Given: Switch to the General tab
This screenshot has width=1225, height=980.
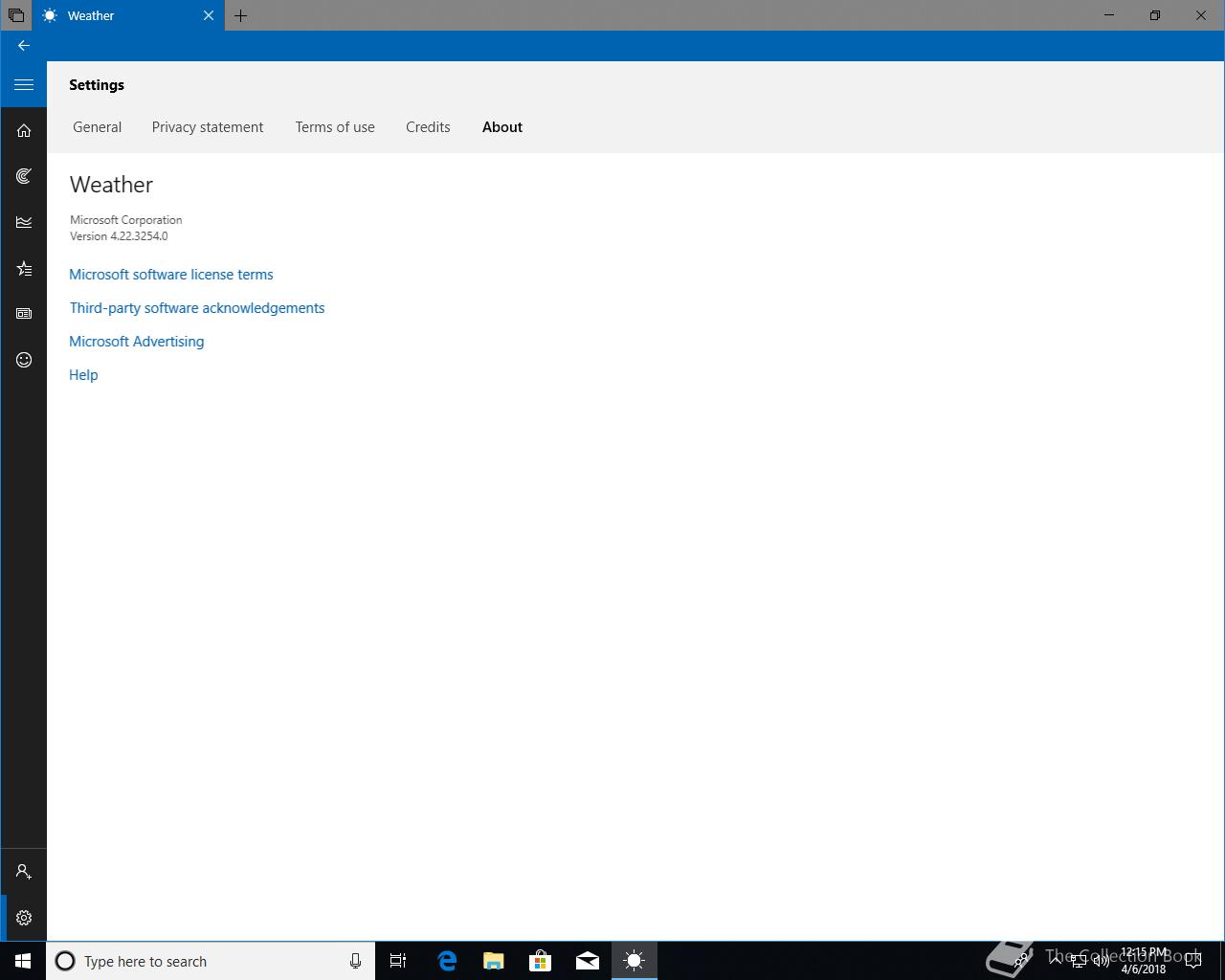Looking at the screenshot, I should click(x=97, y=127).
